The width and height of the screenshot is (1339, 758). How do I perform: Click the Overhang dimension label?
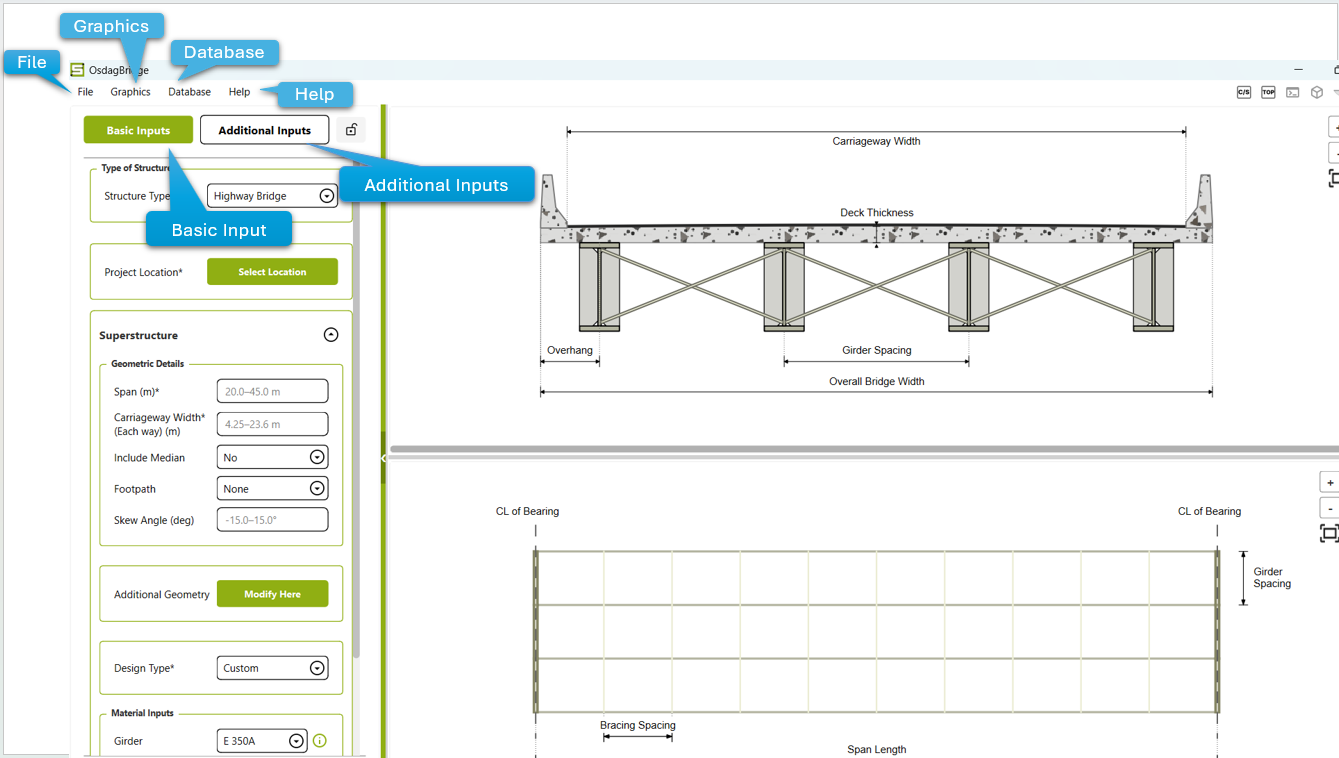(570, 351)
